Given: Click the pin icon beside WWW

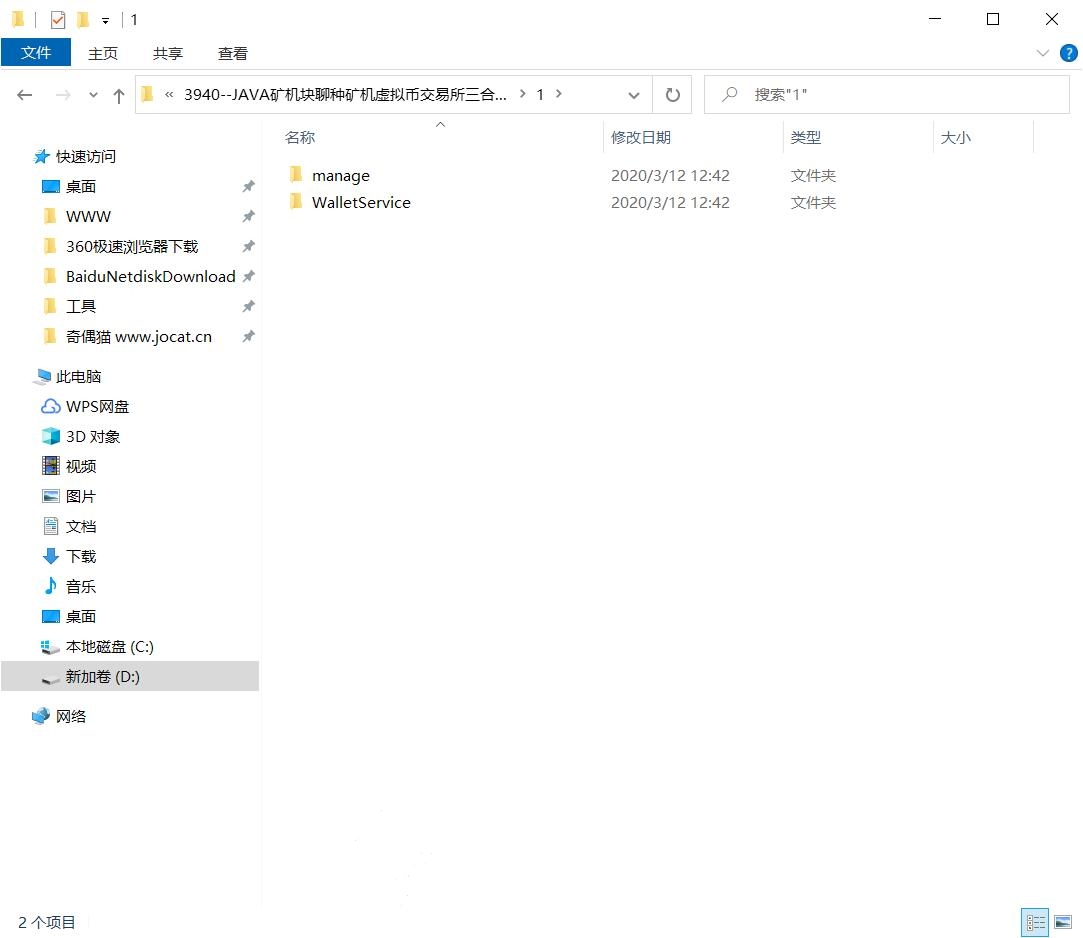Looking at the screenshot, I should (x=249, y=216).
